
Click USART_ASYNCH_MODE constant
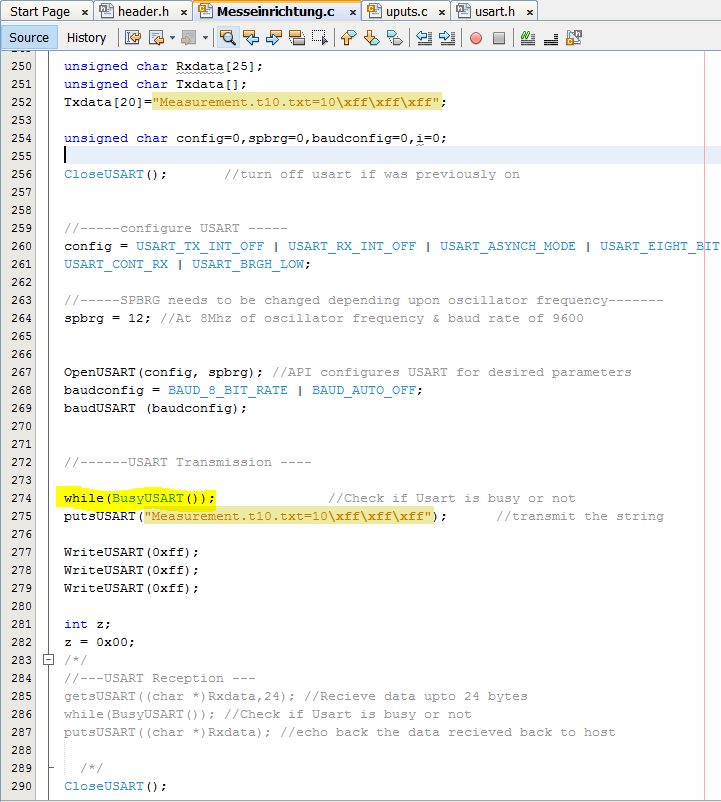point(508,247)
